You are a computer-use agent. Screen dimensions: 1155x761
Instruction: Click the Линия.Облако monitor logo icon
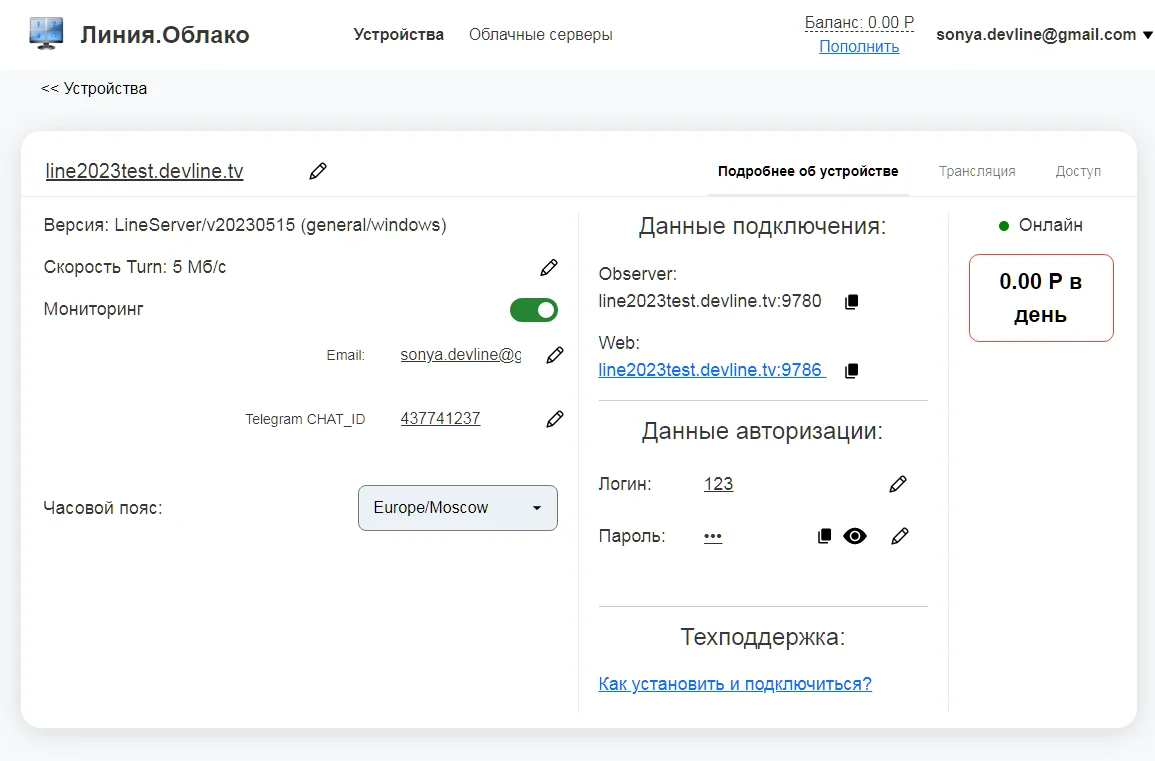(x=46, y=34)
